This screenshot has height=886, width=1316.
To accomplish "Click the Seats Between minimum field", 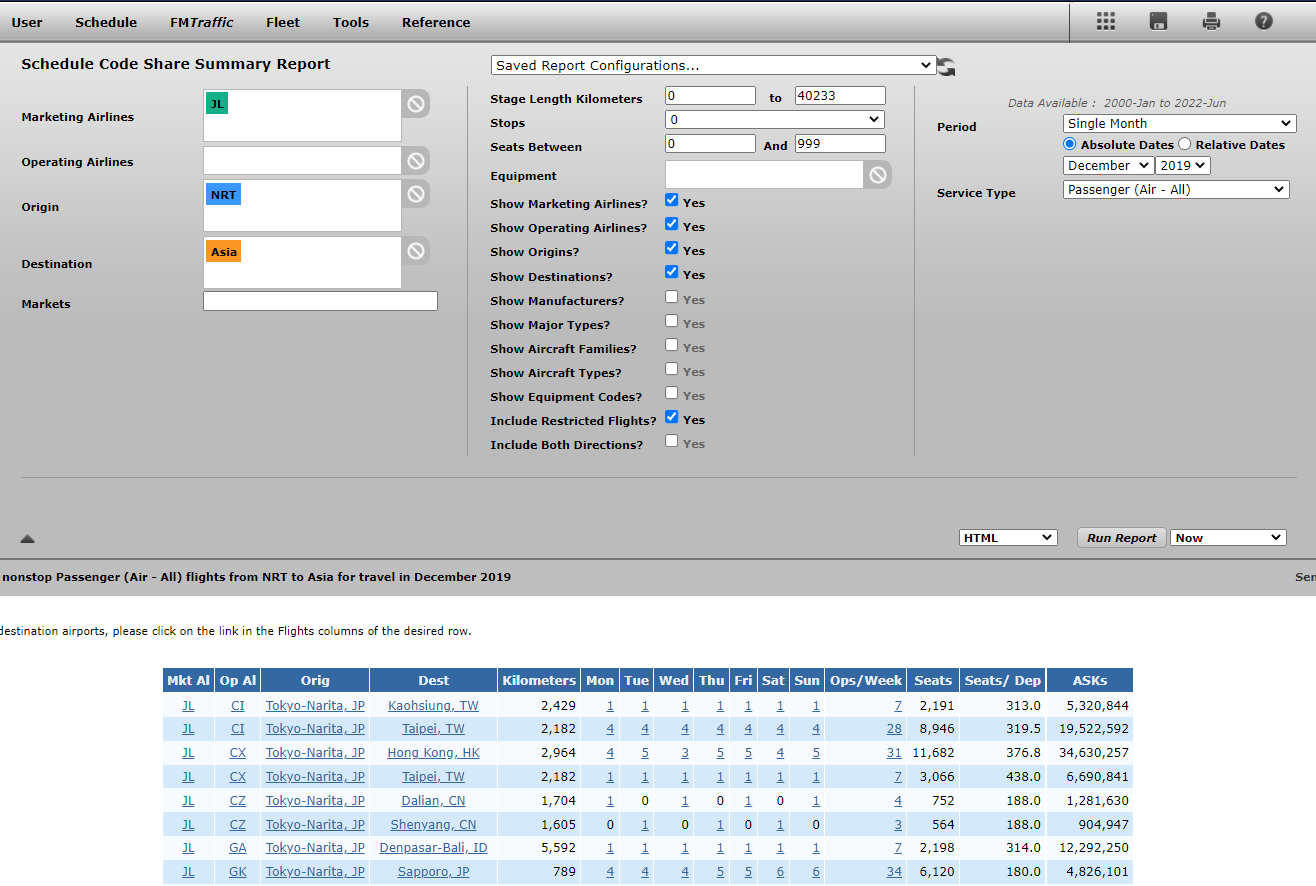I will point(710,144).
